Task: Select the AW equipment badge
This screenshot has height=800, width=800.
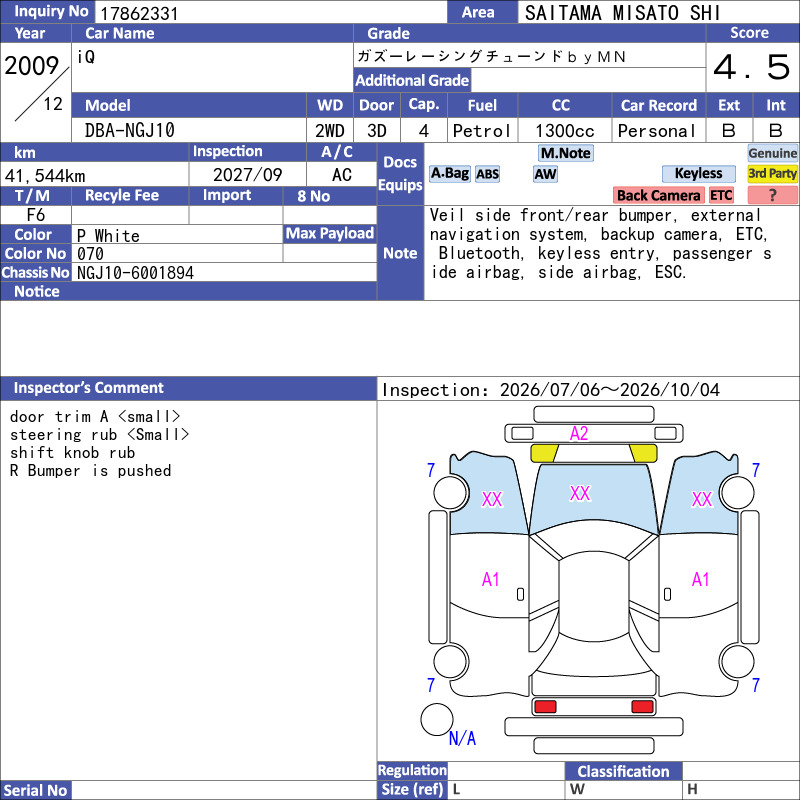Action: coord(545,174)
